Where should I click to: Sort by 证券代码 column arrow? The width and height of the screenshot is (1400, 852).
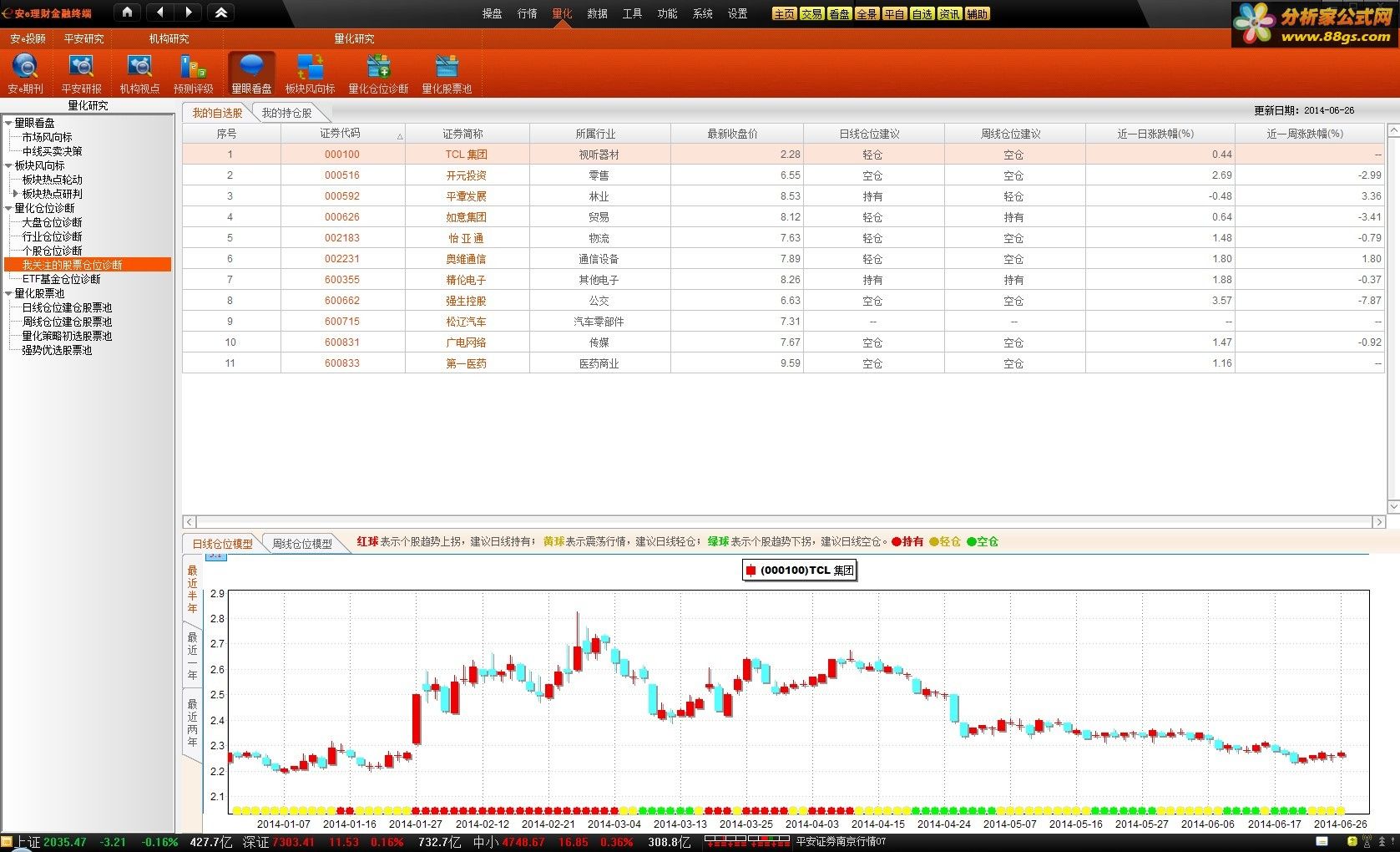(x=400, y=136)
